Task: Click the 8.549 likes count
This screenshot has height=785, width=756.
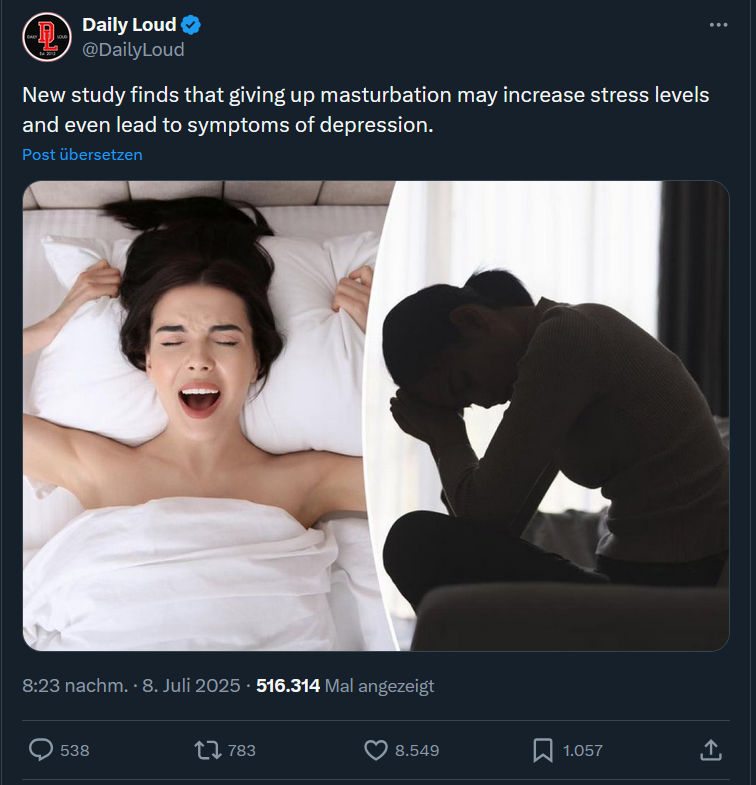Action: click(417, 750)
